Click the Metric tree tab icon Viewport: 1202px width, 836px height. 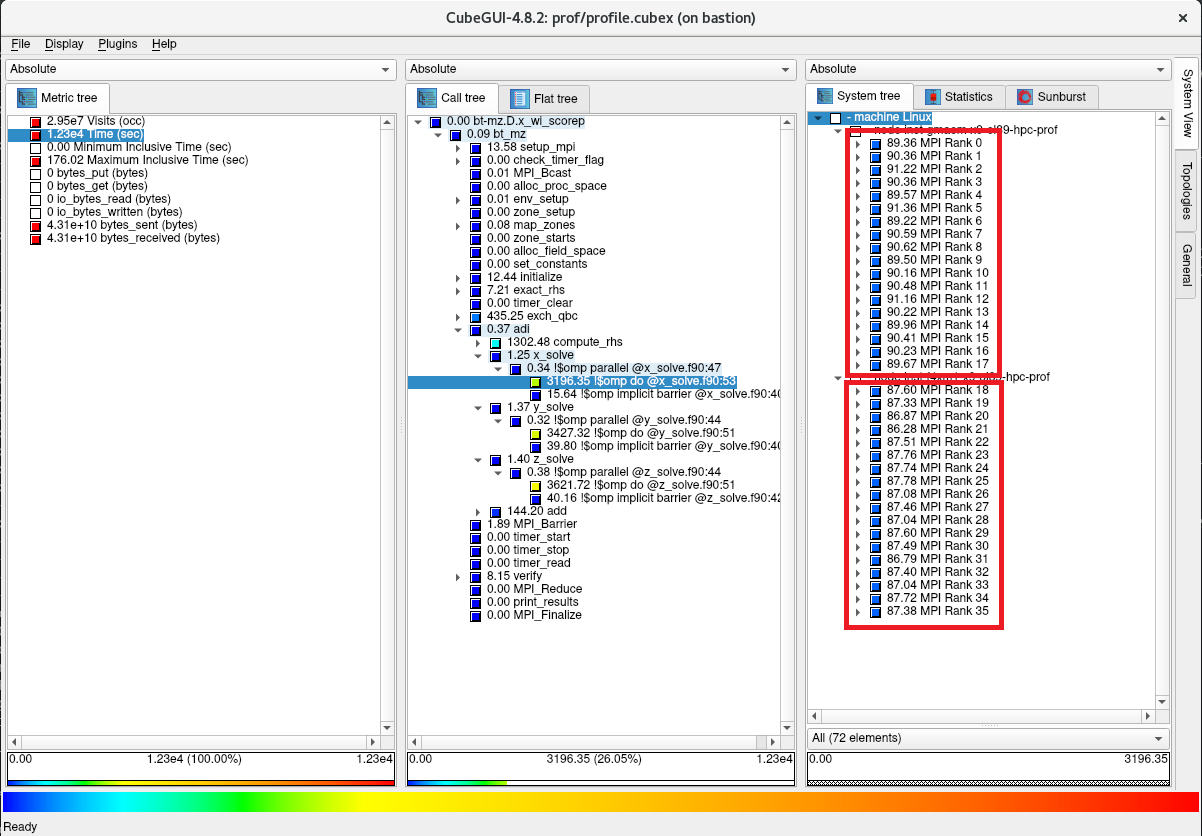pyautogui.click(x=27, y=98)
